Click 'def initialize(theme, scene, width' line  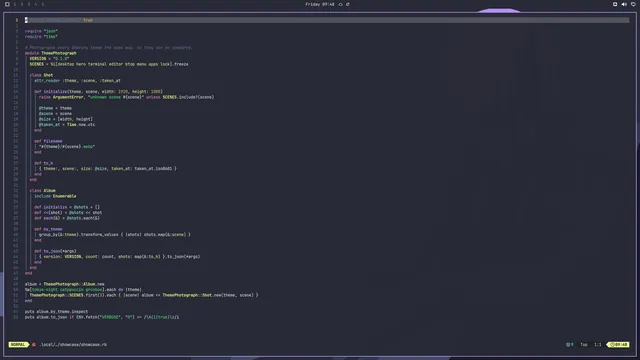[x=98, y=91]
